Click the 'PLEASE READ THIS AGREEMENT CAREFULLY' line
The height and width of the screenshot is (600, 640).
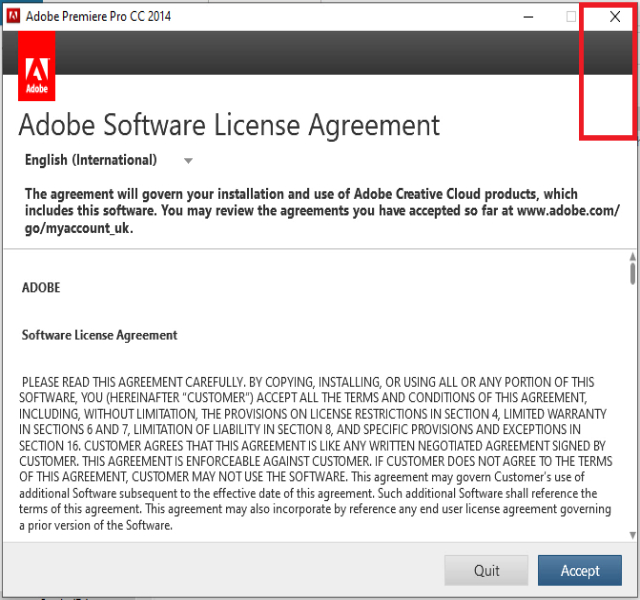(309, 382)
